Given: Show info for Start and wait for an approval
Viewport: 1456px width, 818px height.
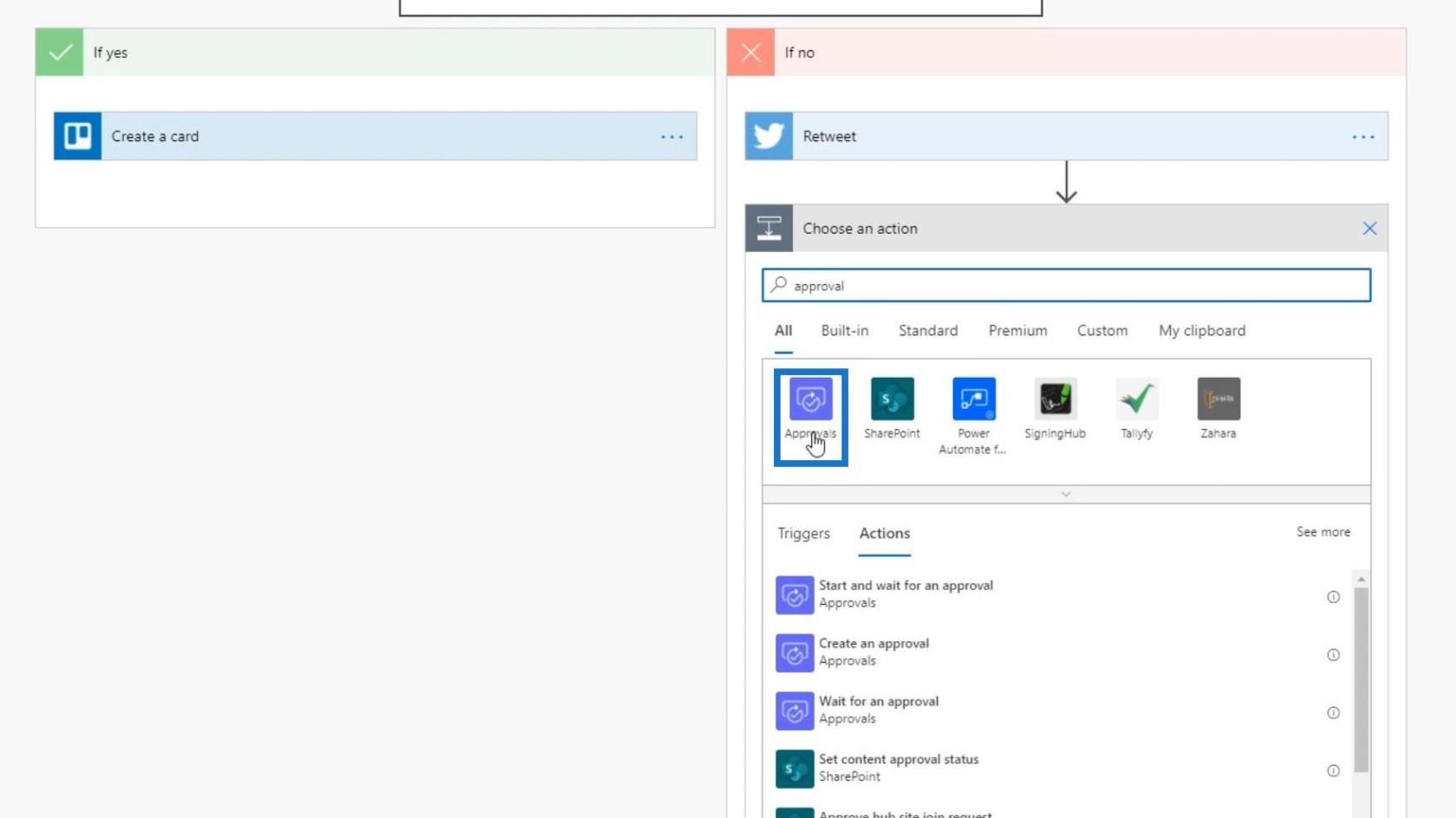Looking at the screenshot, I should [1333, 597].
